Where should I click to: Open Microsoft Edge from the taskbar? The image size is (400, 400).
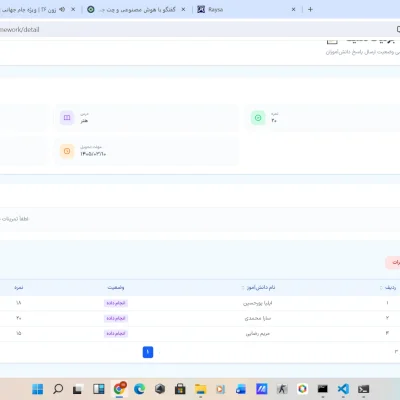point(139,389)
